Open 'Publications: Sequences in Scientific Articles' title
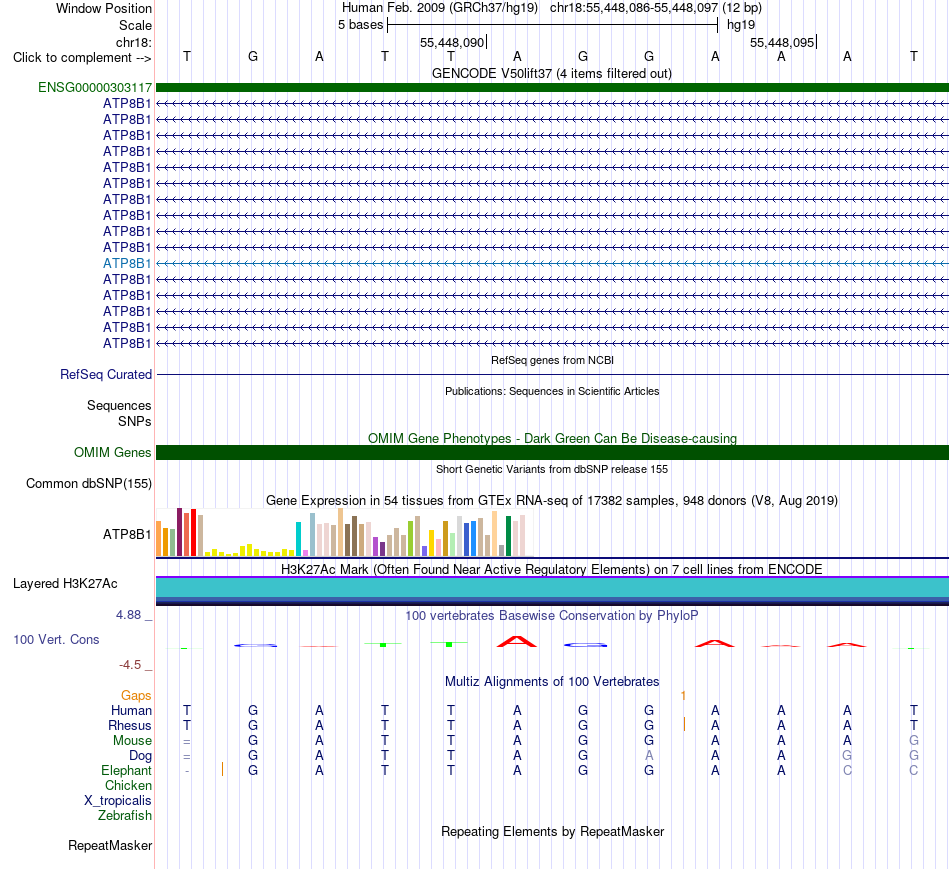The width and height of the screenshot is (950, 869). pyautogui.click(x=552, y=391)
